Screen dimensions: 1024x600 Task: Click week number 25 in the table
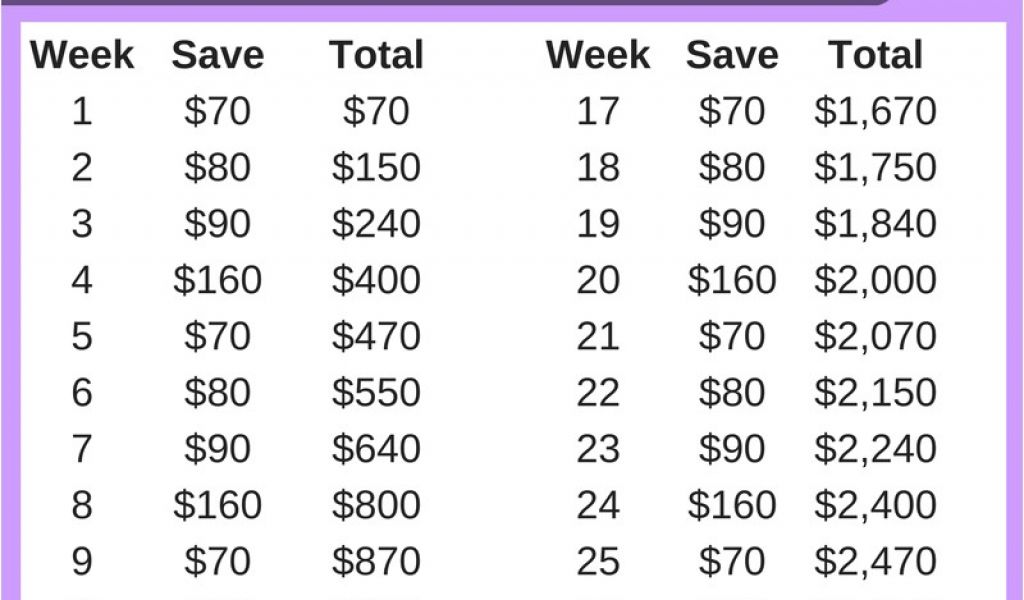point(598,561)
